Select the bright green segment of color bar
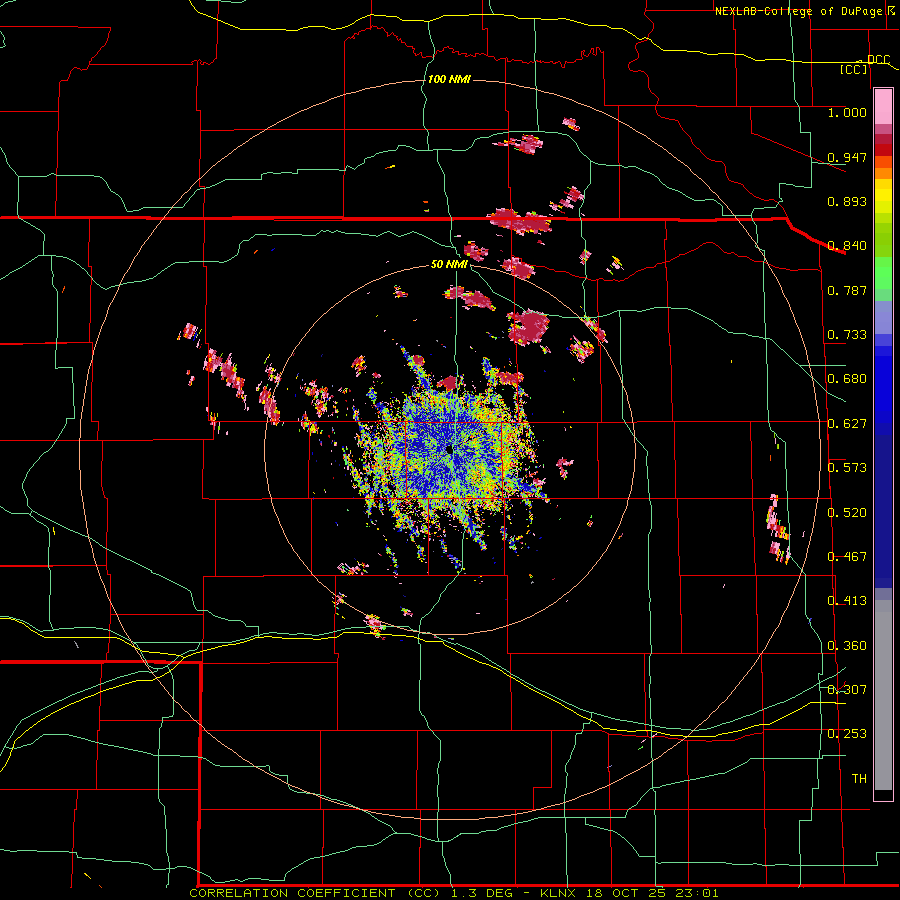Image resolution: width=900 pixels, height=900 pixels. [883, 273]
